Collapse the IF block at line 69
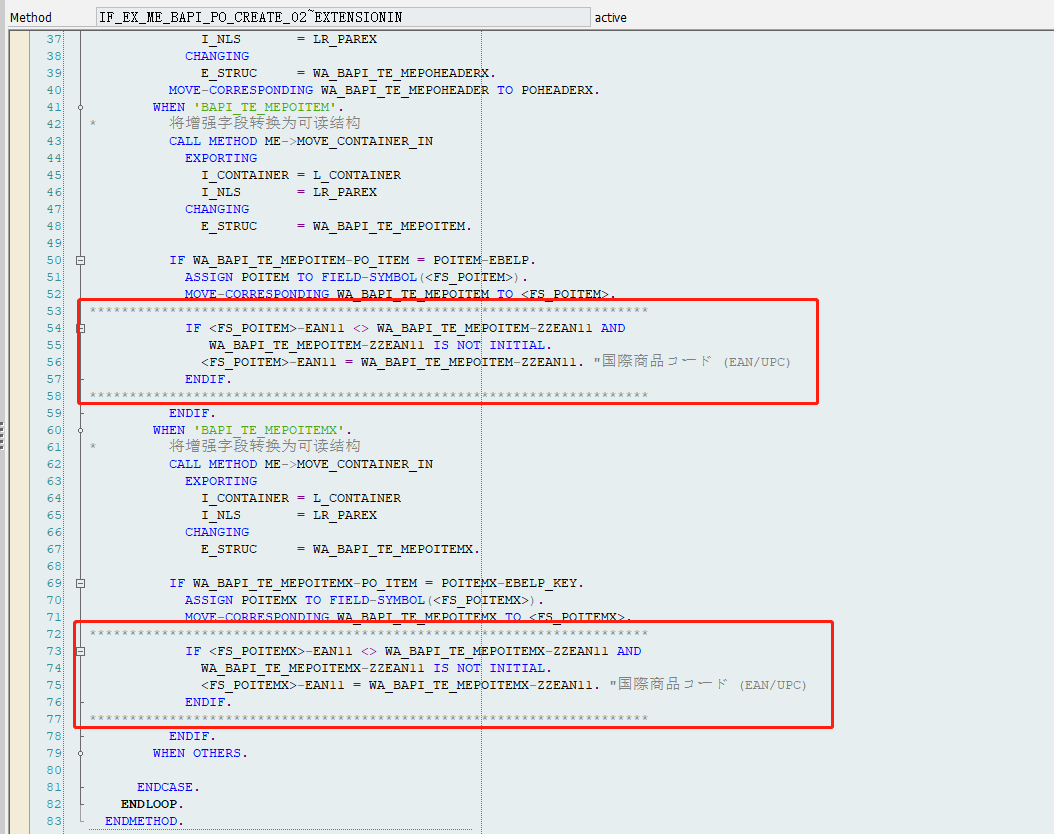 pos(80,582)
